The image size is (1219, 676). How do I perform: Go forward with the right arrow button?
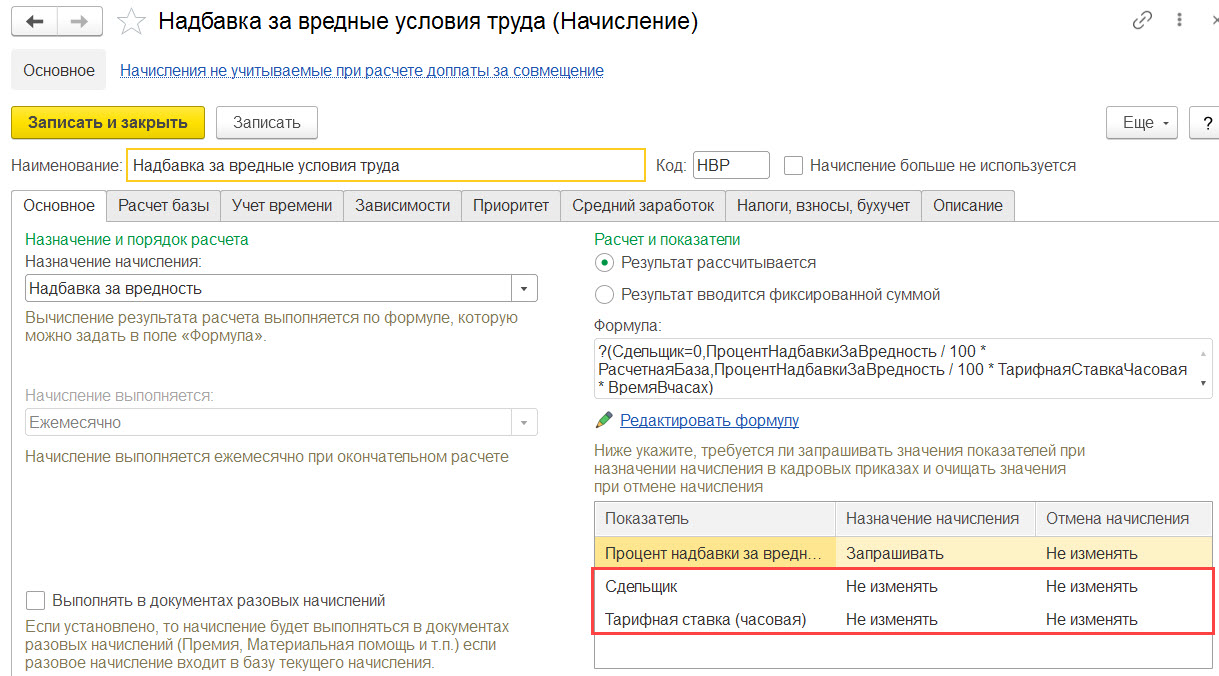click(82, 21)
